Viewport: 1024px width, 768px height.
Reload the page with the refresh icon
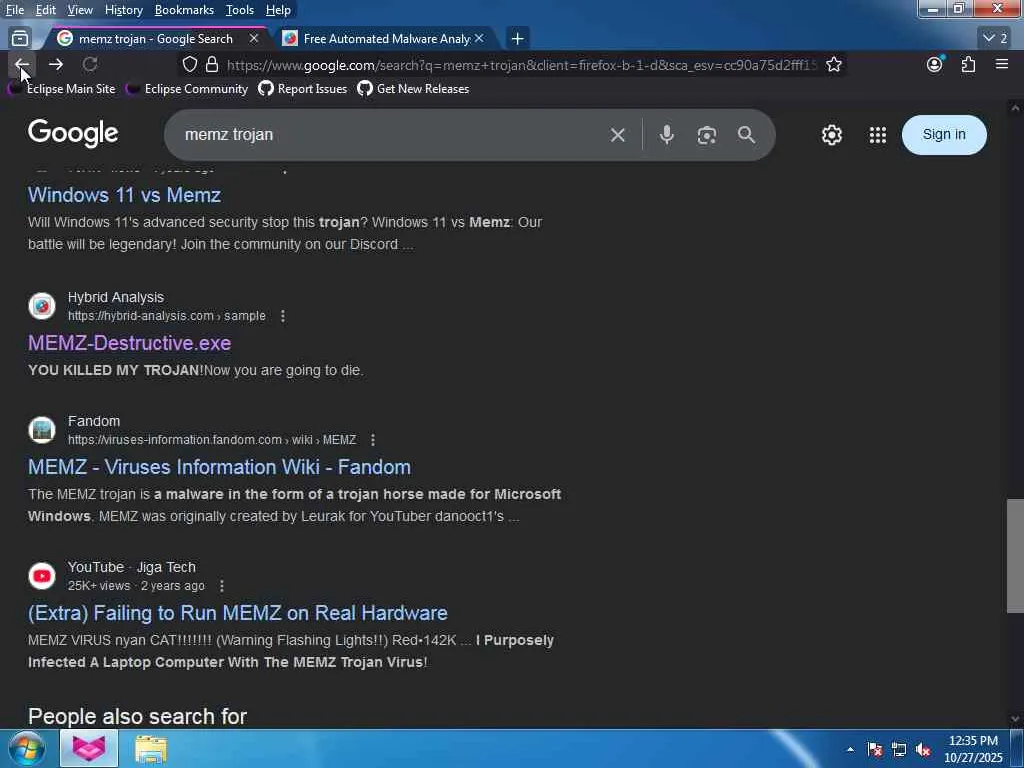click(90, 64)
